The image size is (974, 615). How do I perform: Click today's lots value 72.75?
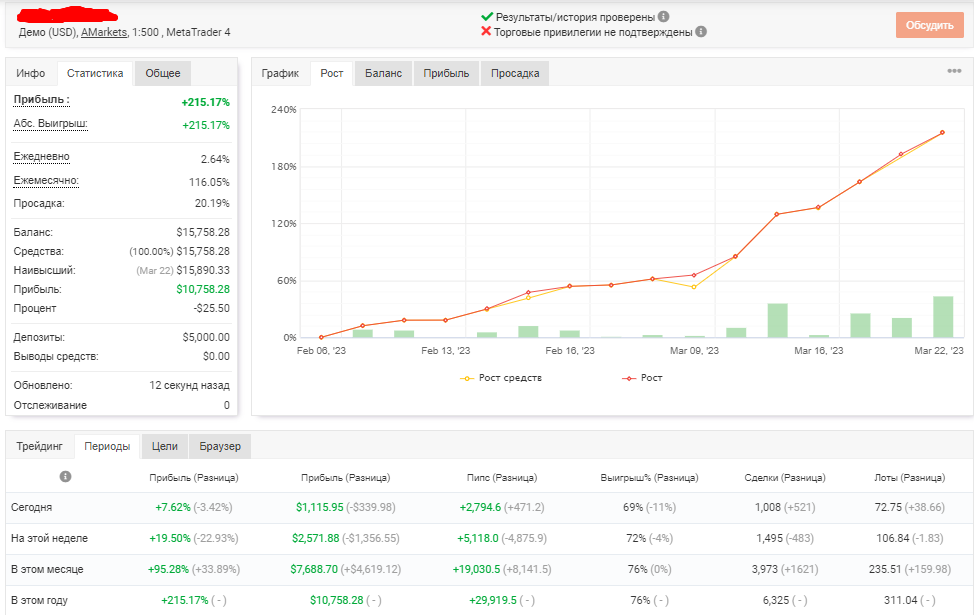click(x=888, y=508)
